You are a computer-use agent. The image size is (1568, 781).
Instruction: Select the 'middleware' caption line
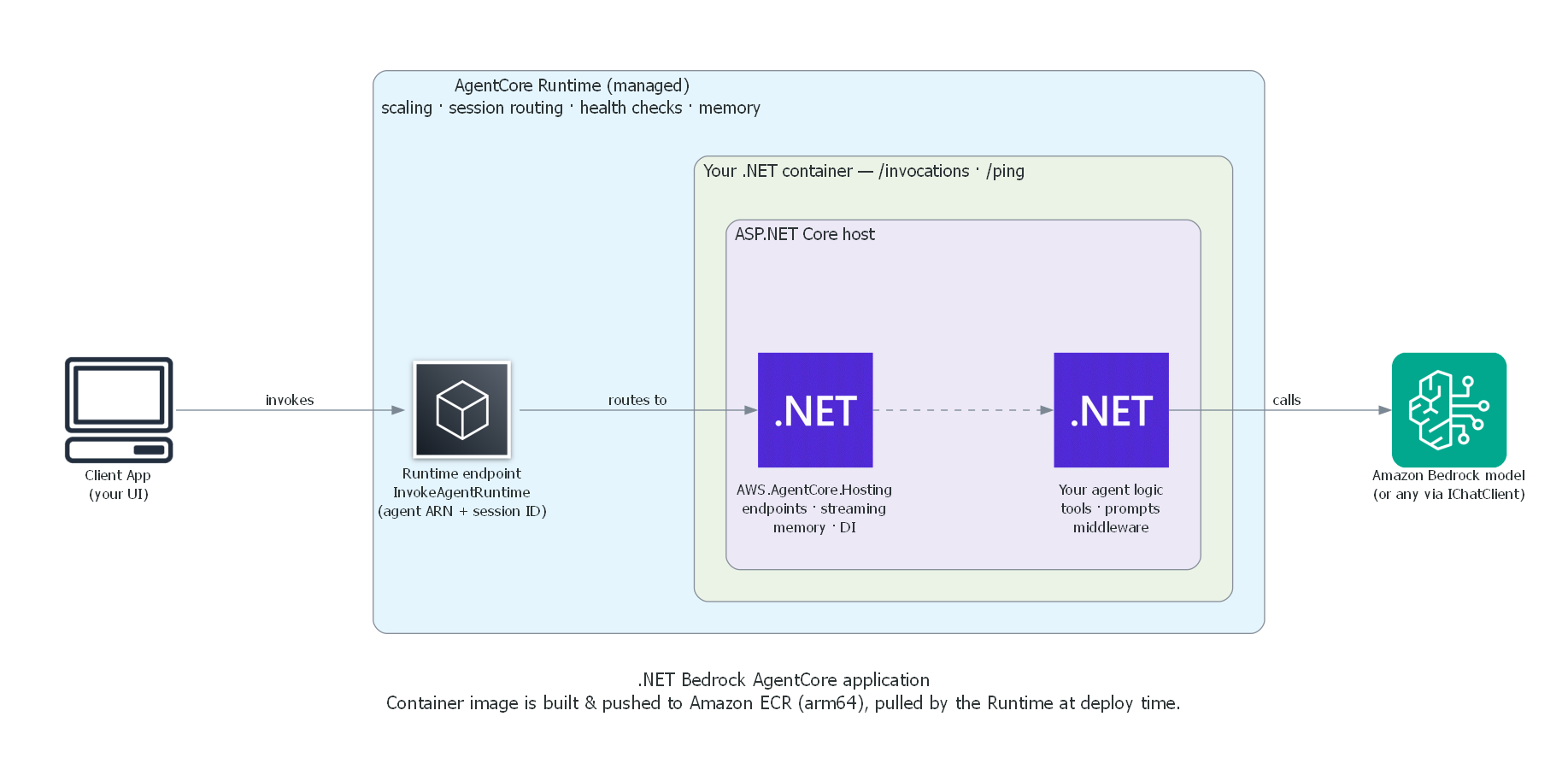1111,527
